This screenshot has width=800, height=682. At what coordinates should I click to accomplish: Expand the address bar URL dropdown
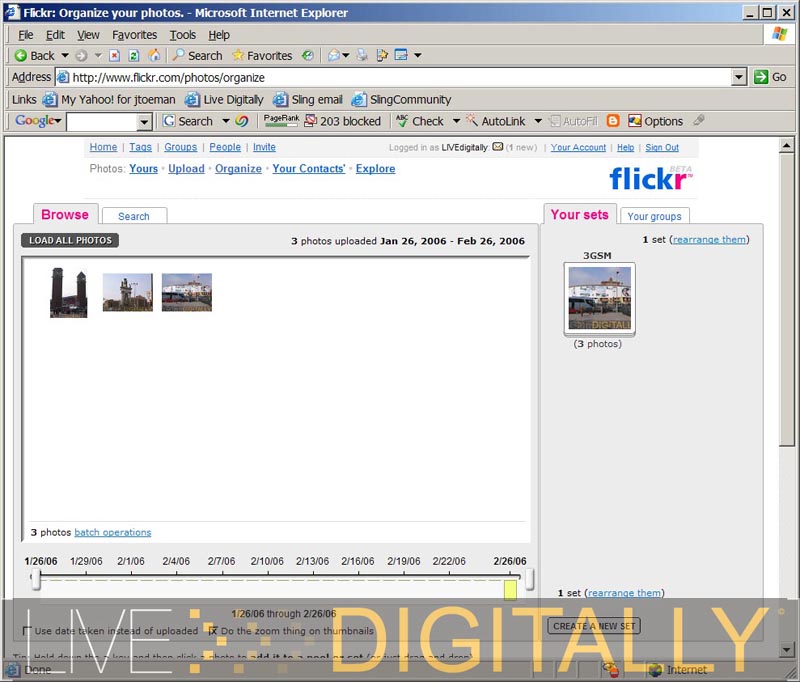click(x=739, y=77)
